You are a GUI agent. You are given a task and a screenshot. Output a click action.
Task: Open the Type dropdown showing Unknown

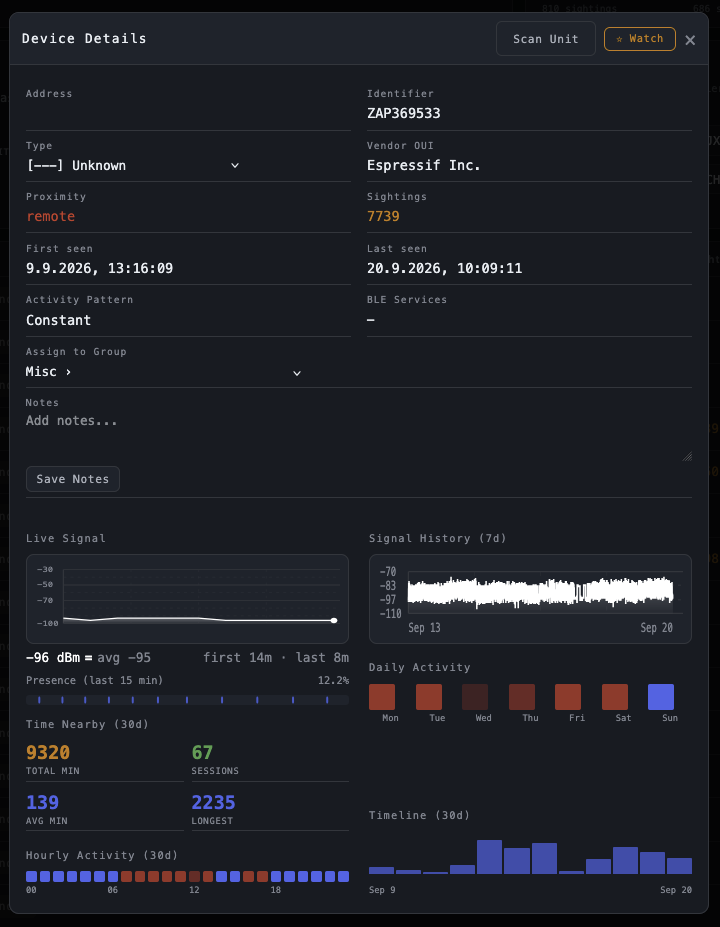pos(133,166)
